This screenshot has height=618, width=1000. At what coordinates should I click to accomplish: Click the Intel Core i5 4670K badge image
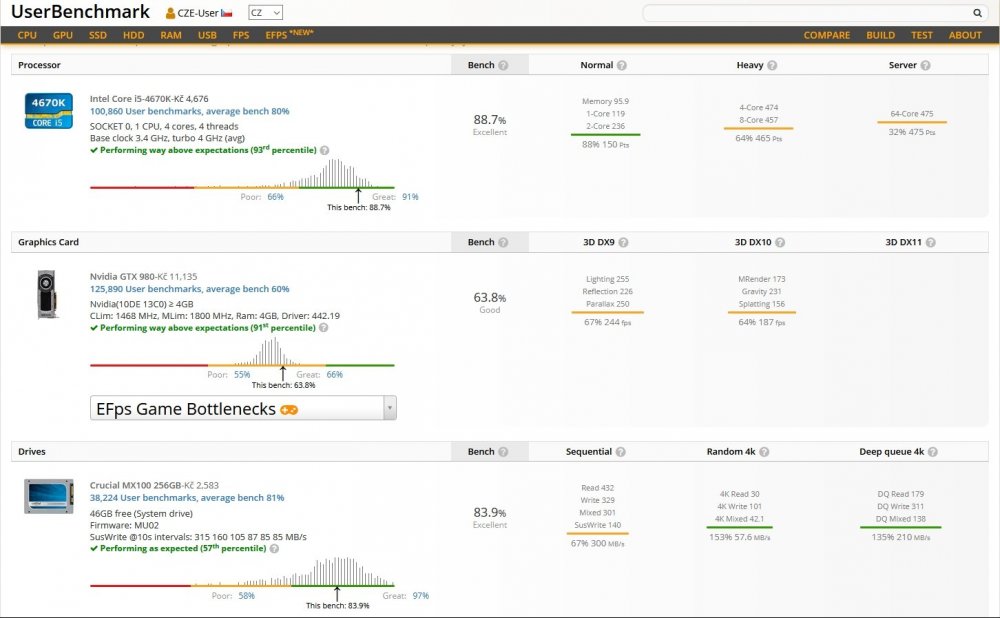(x=49, y=111)
